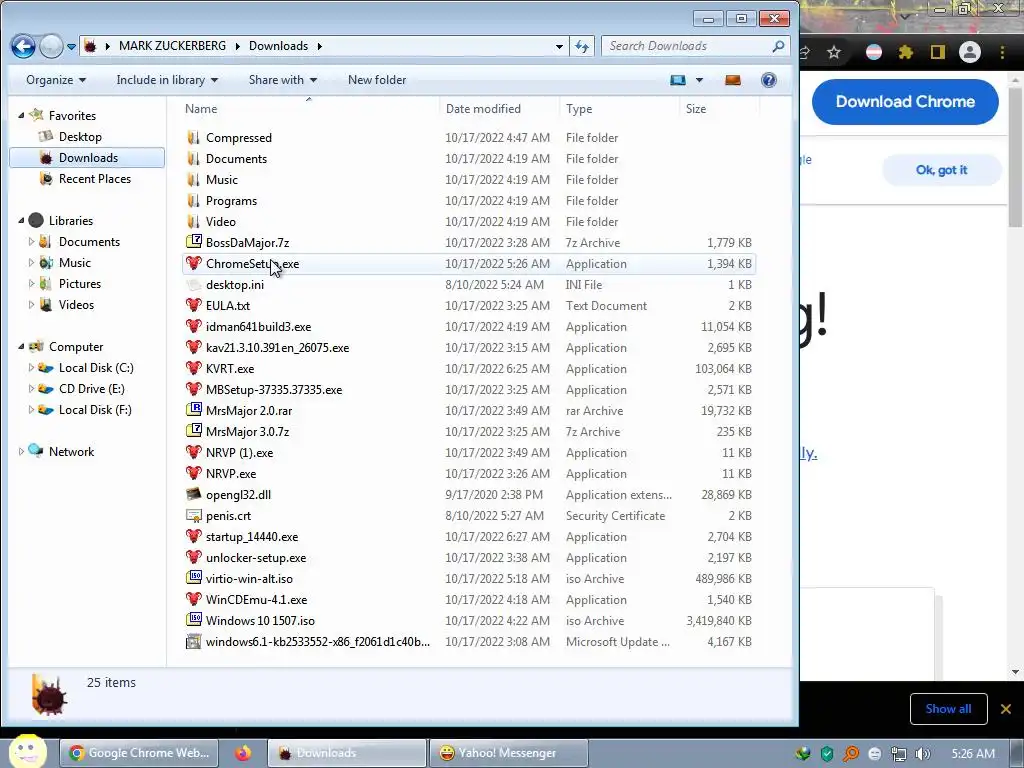Open Firefox from the taskbar

[243, 753]
